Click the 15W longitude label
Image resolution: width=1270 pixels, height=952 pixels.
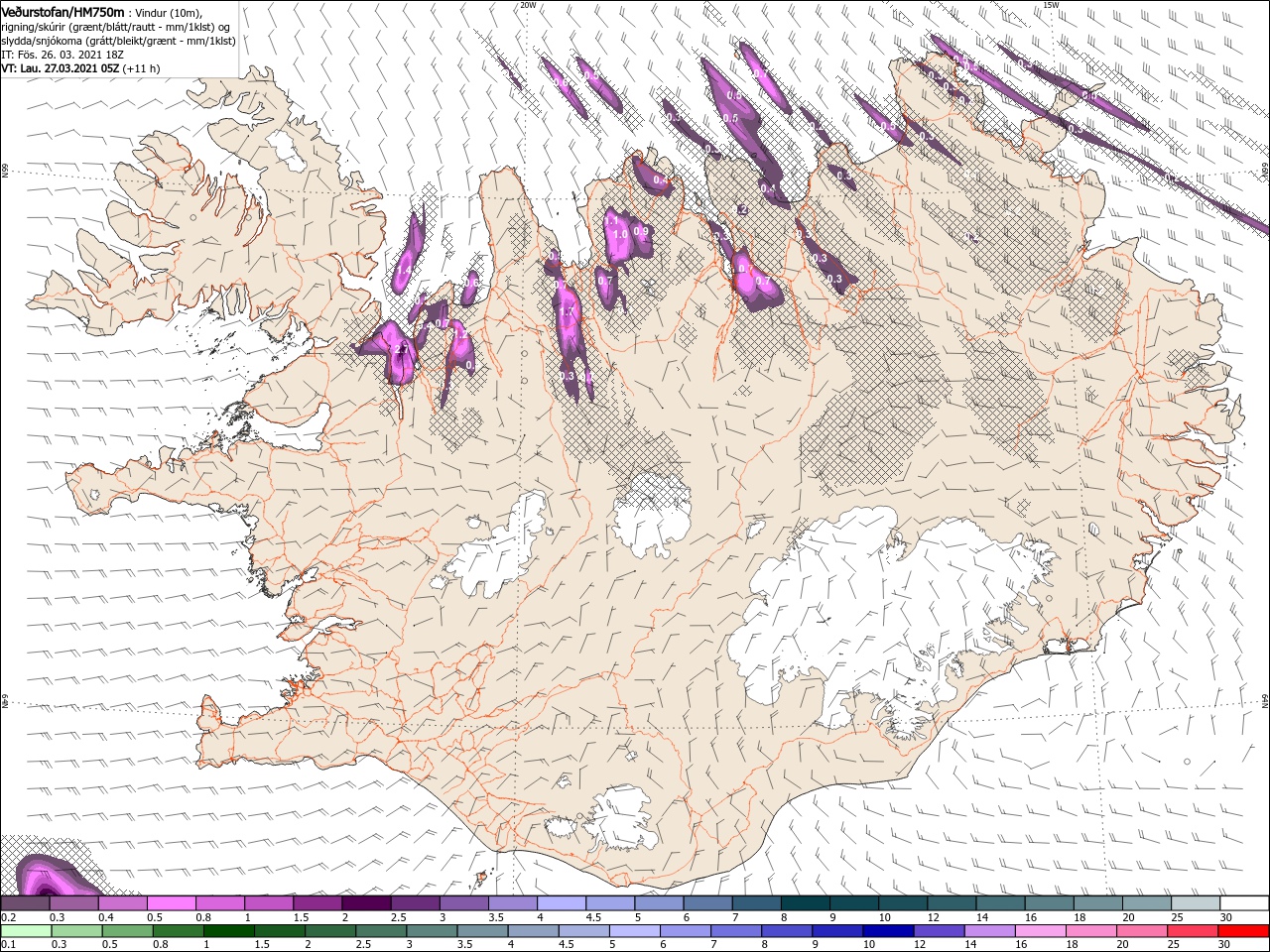[x=1051, y=5]
